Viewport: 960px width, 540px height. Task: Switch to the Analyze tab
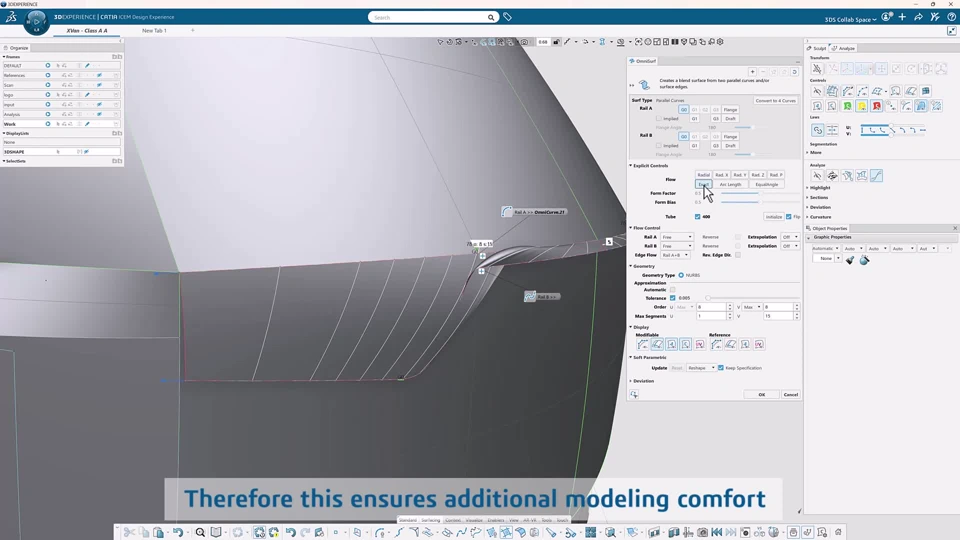844,48
